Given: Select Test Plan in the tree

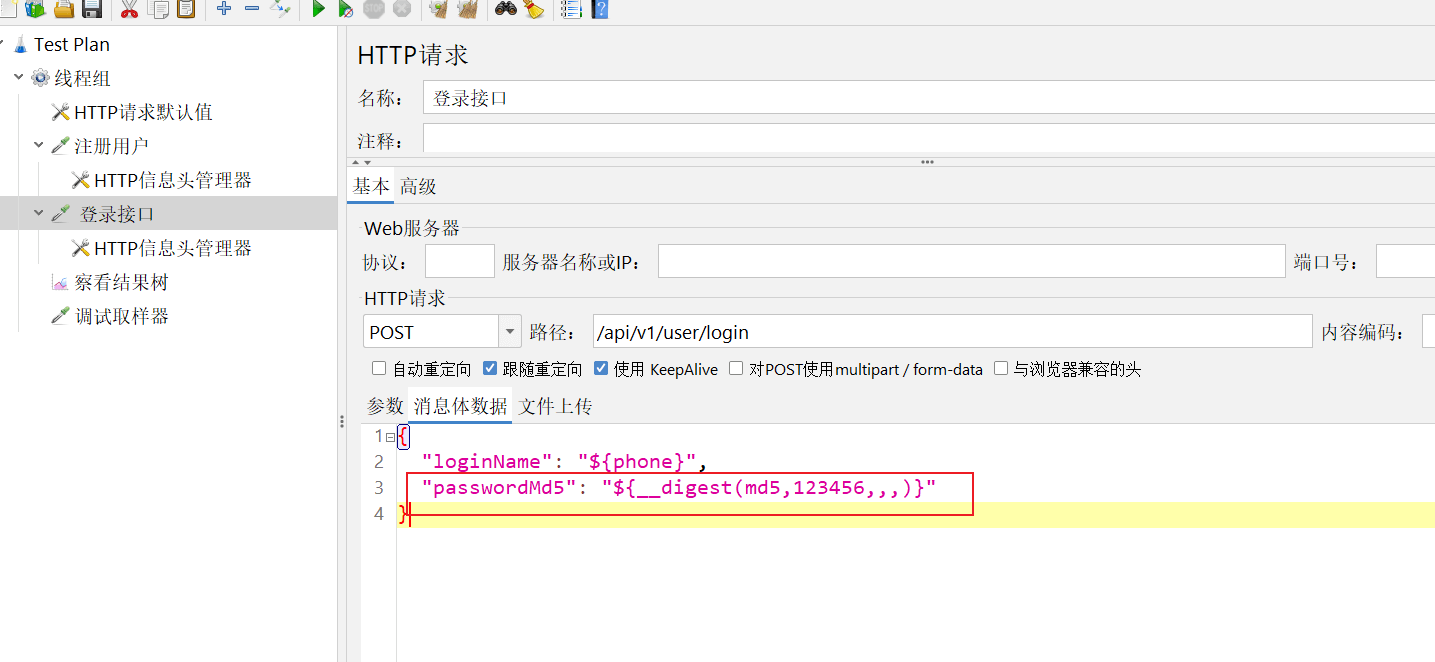Looking at the screenshot, I should 72,44.
